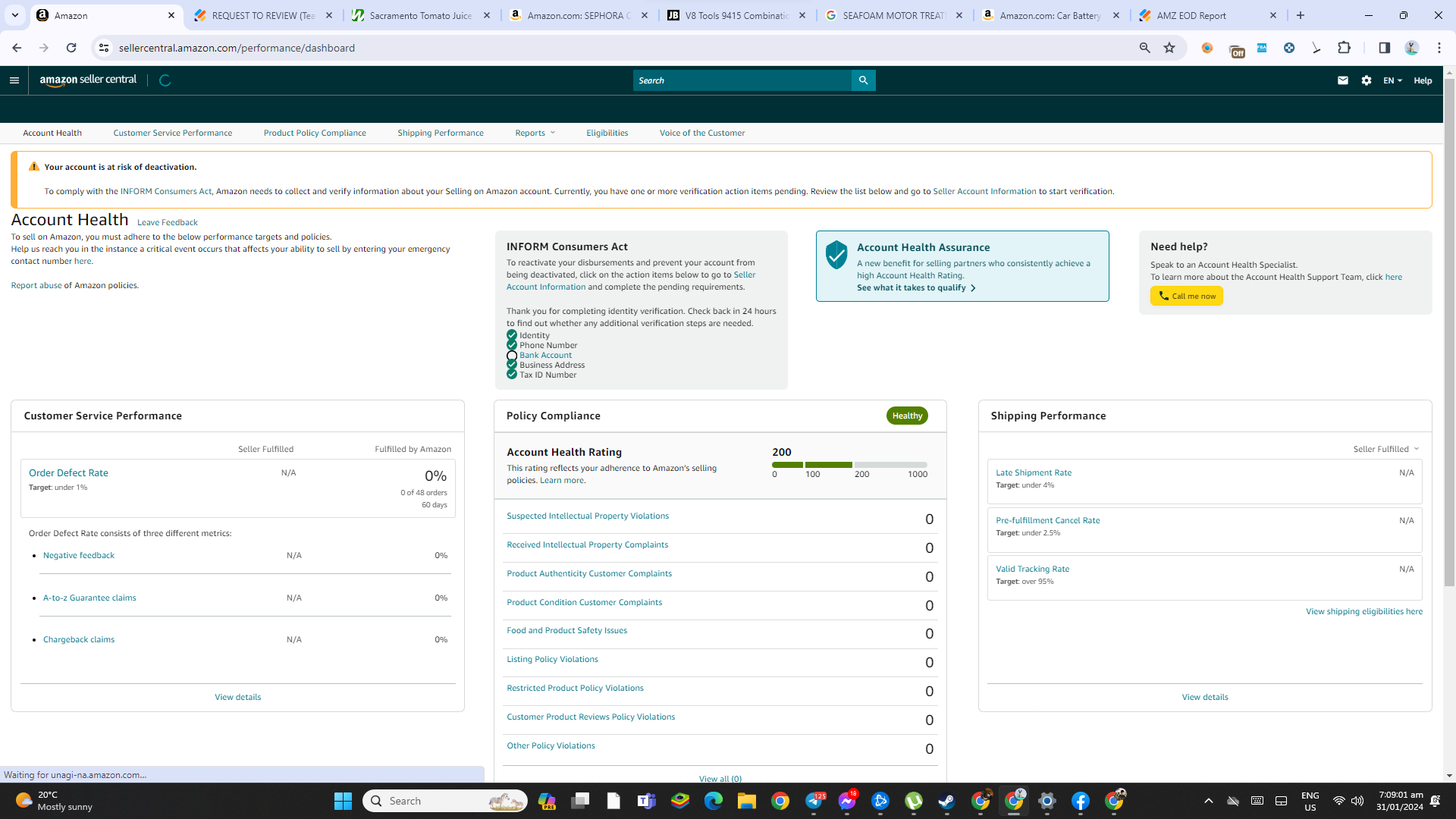Switch to the Account Health tab
This screenshot has width=1456, height=819.
(52, 133)
